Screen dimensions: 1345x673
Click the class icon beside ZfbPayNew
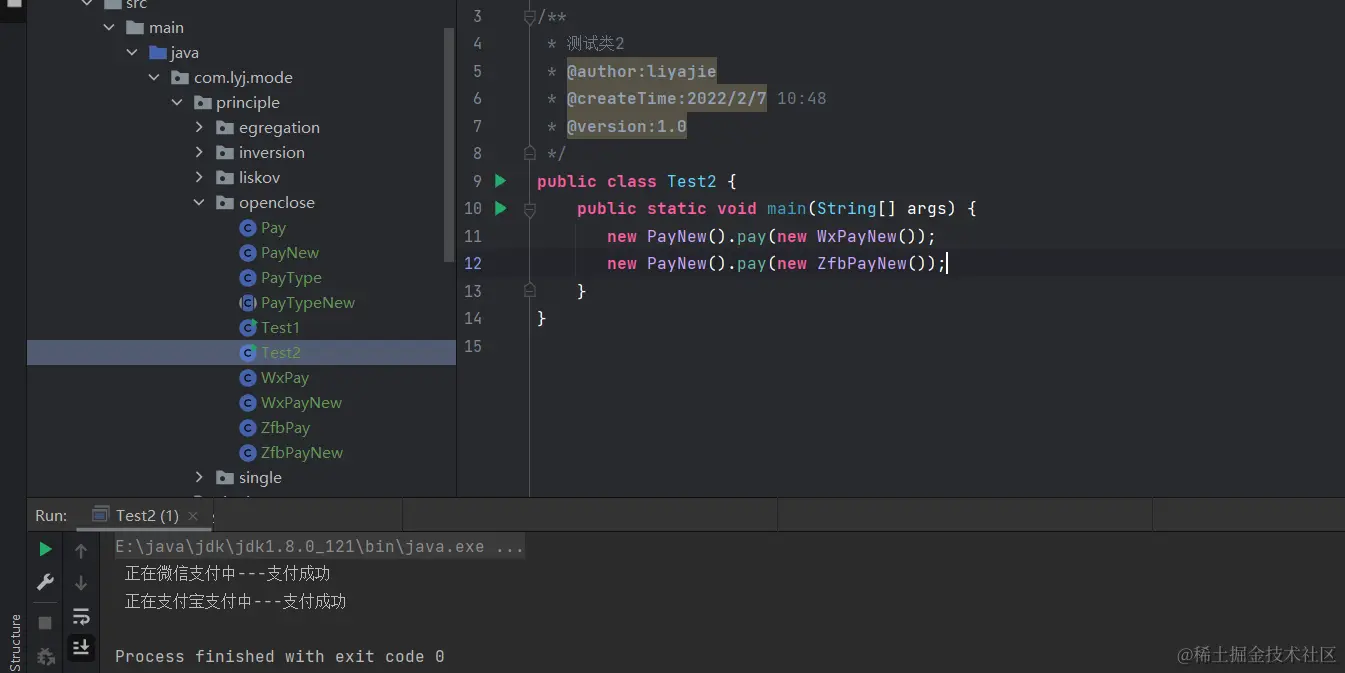(248, 453)
